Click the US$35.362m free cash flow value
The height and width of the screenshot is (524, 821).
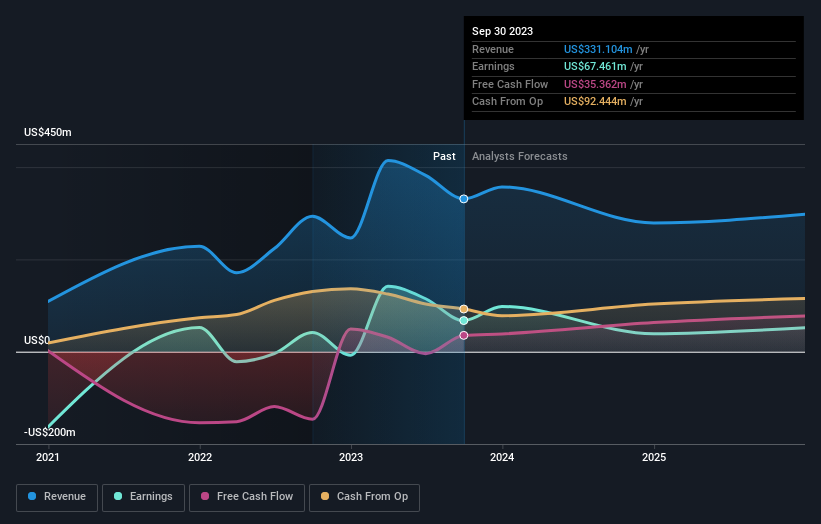595,84
